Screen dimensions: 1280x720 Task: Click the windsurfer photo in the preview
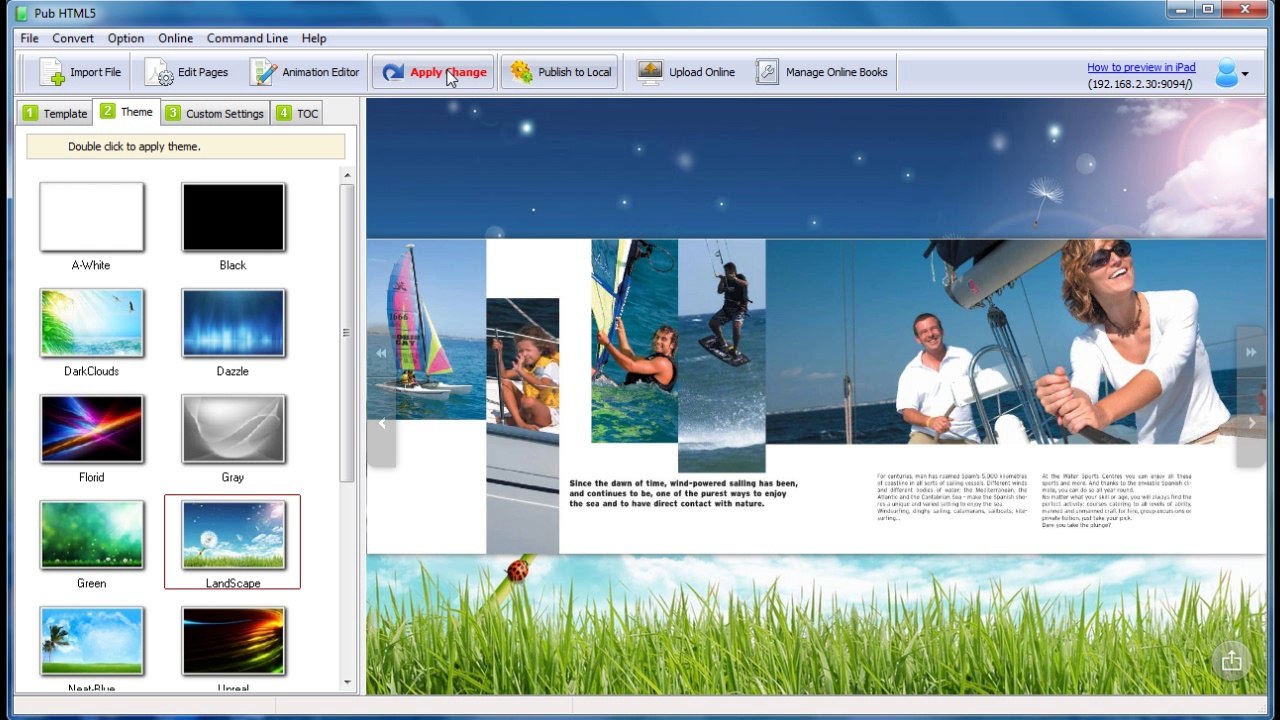634,341
